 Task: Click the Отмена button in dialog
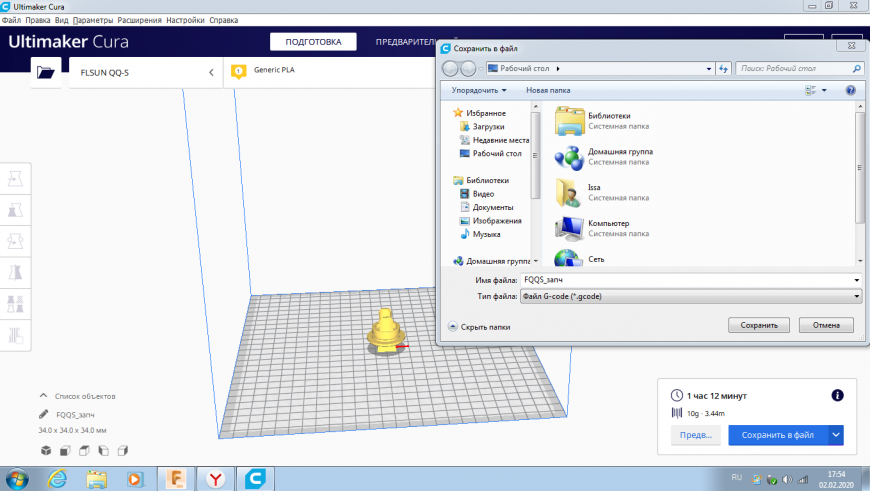(826, 325)
